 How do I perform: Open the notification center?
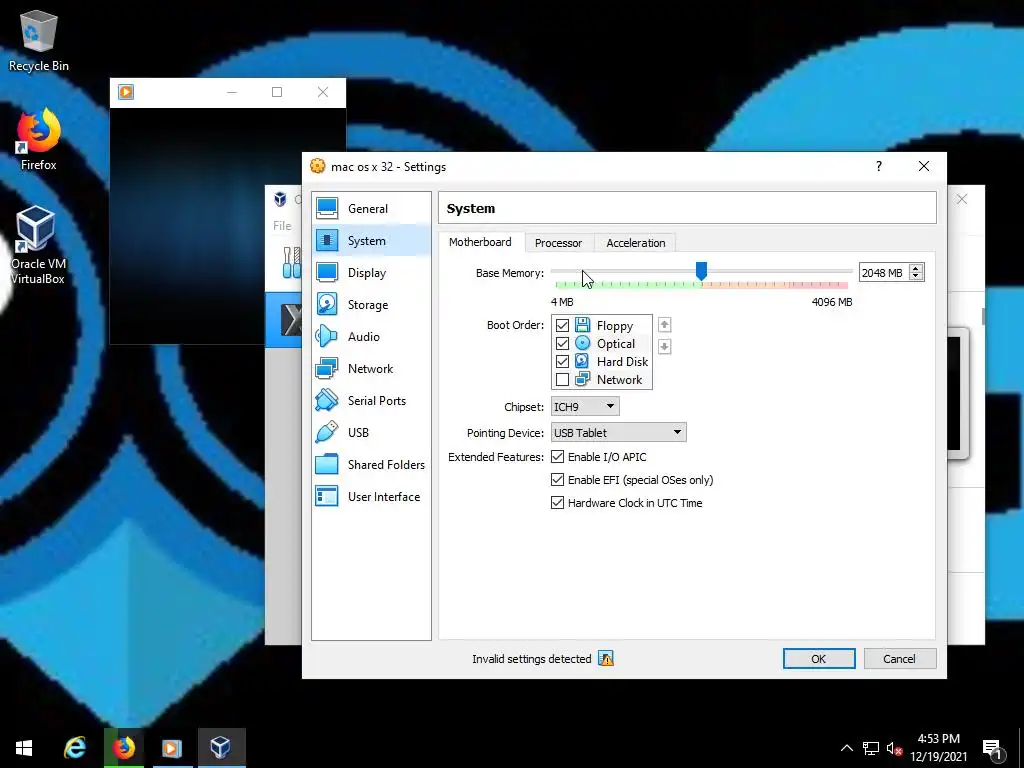993,749
